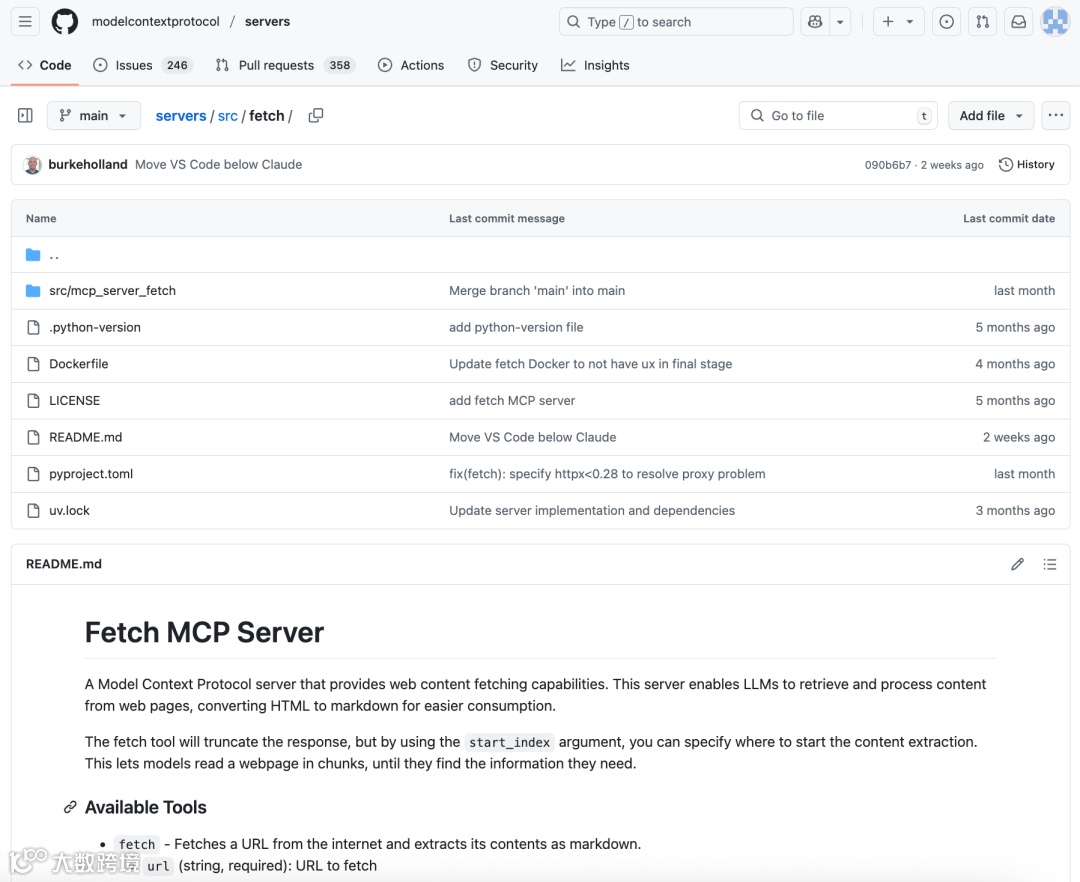Open pyproject.toml file
1080x882 pixels.
point(91,474)
